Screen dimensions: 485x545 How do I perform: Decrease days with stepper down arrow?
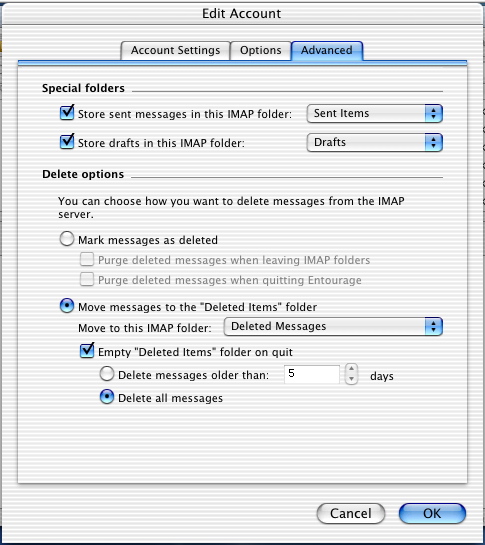[x=351, y=379]
